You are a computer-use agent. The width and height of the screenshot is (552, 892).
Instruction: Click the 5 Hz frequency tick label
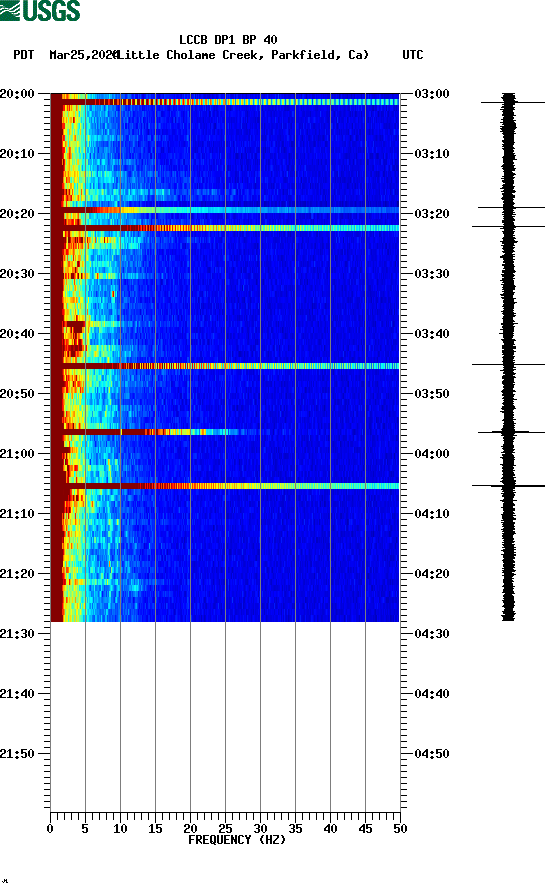(85, 829)
